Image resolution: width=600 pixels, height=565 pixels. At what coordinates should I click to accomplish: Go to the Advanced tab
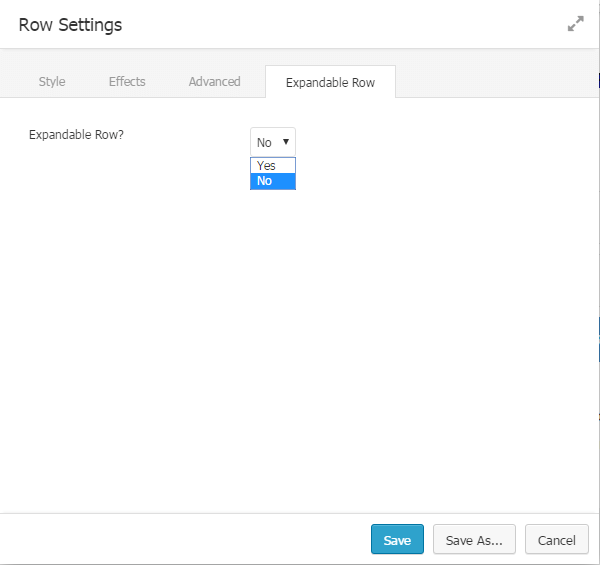(x=214, y=81)
